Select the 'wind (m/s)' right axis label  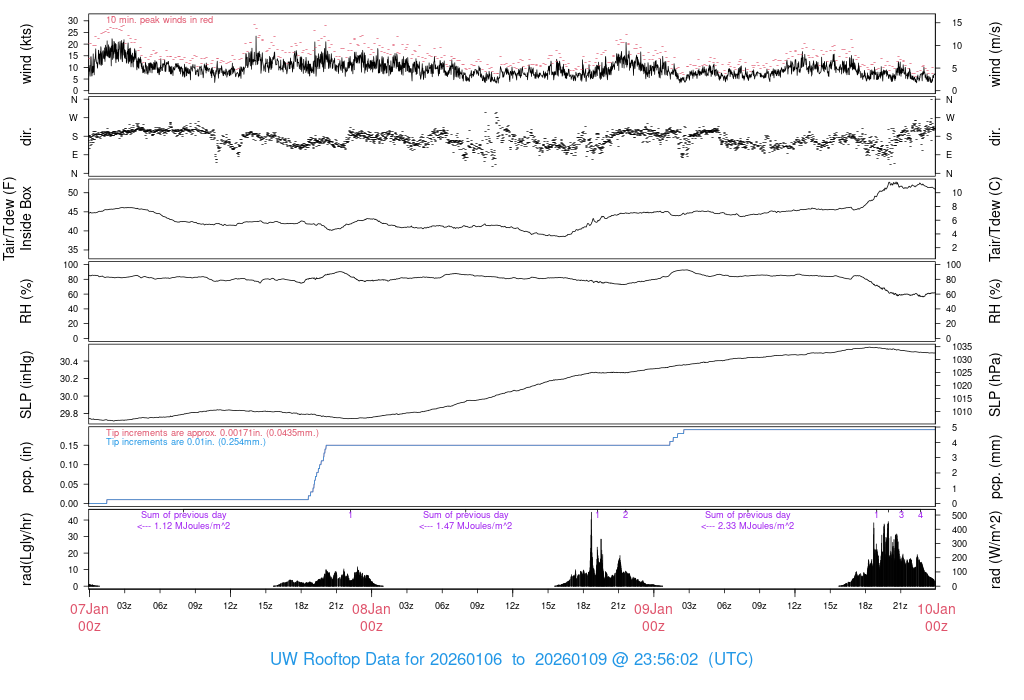[x=995, y=54]
